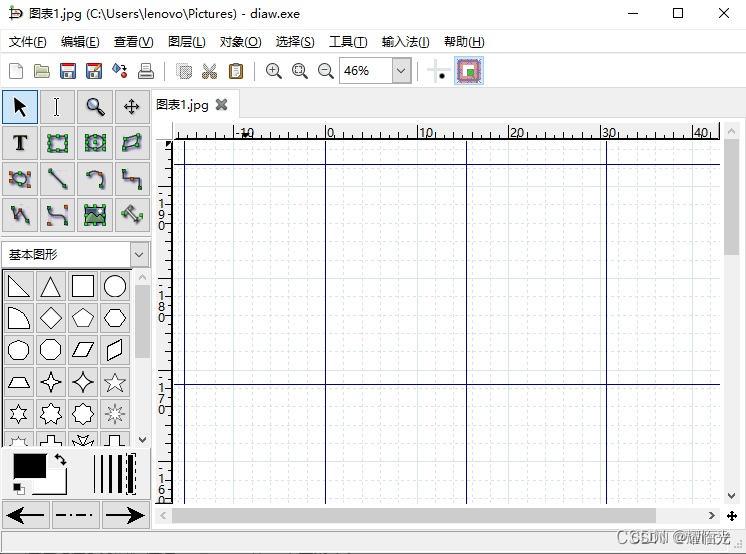Select the text edit cursor tool

(57, 107)
